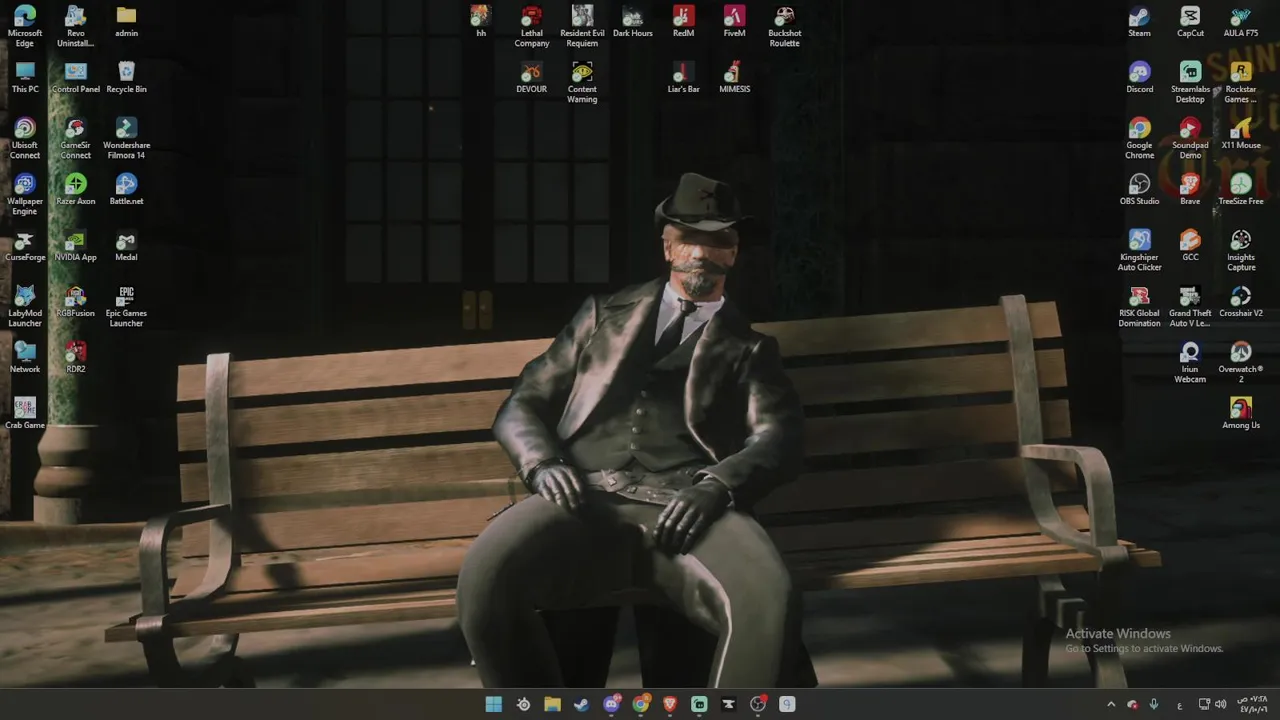This screenshot has height=720, width=1280.
Task: Open Crosshair V2 desktop shortcut
Action: [x=1241, y=301]
